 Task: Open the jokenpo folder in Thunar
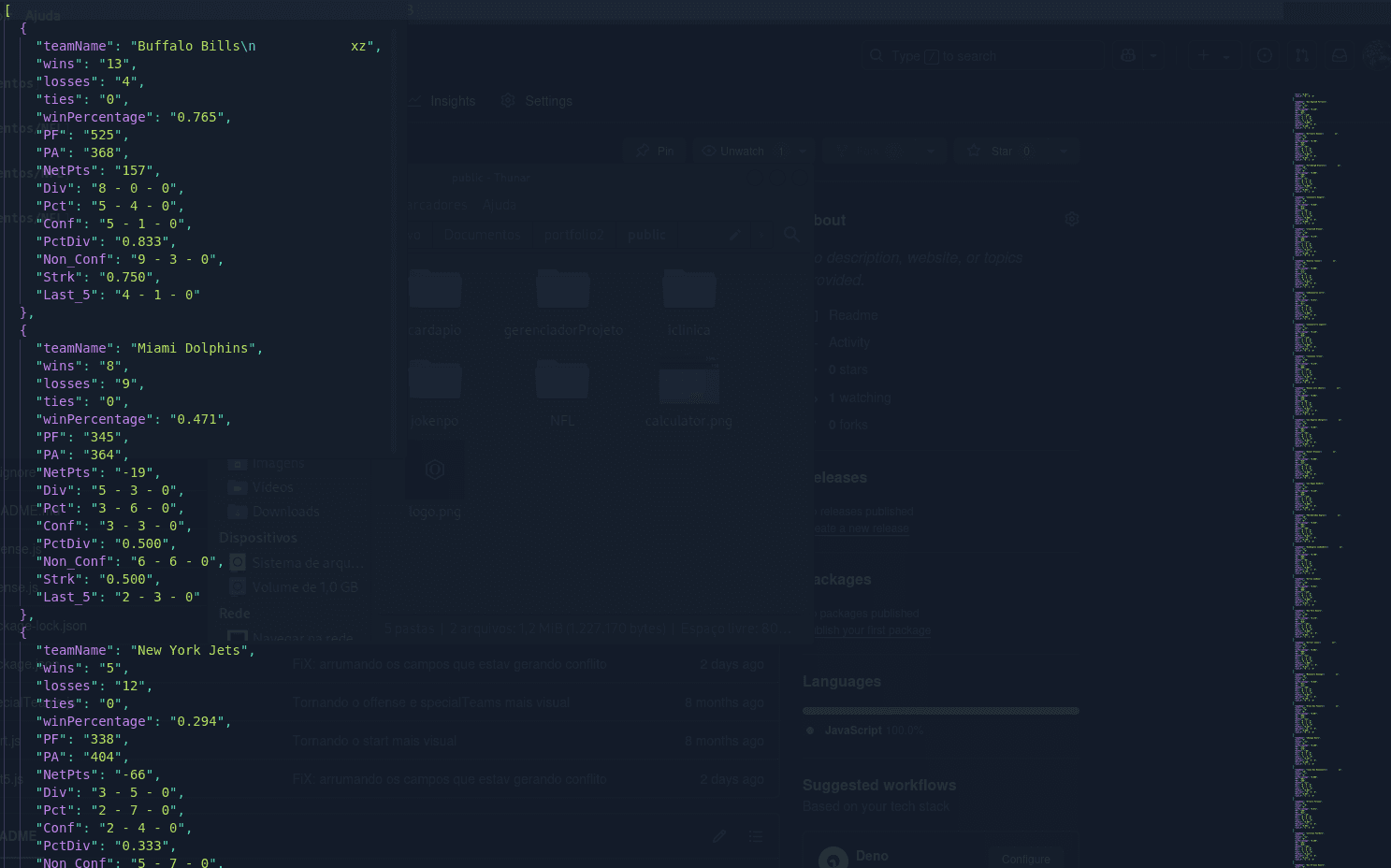pos(435,393)
